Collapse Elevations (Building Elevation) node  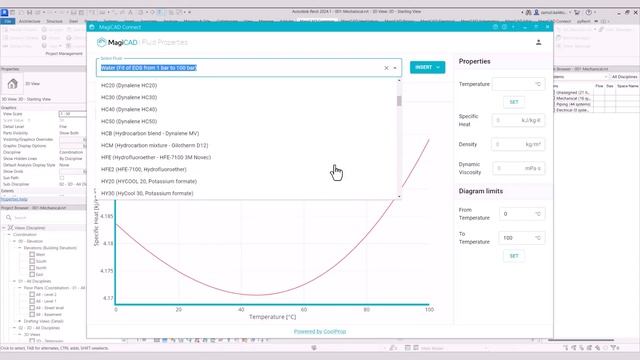click(x=20, y=248)
